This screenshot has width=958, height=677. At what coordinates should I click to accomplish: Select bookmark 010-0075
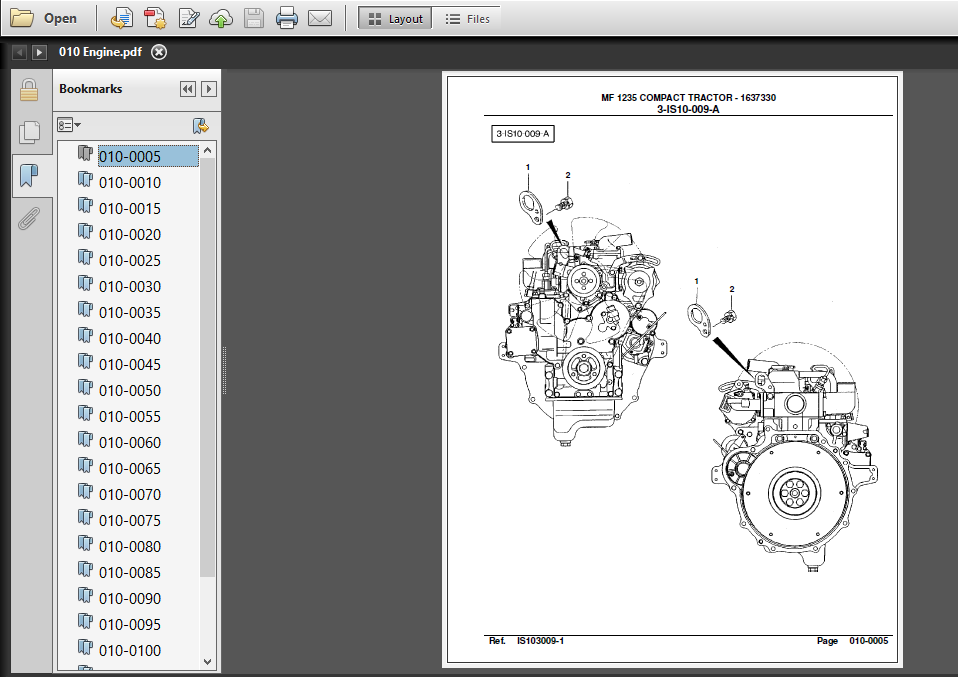[x=130, y=520]
